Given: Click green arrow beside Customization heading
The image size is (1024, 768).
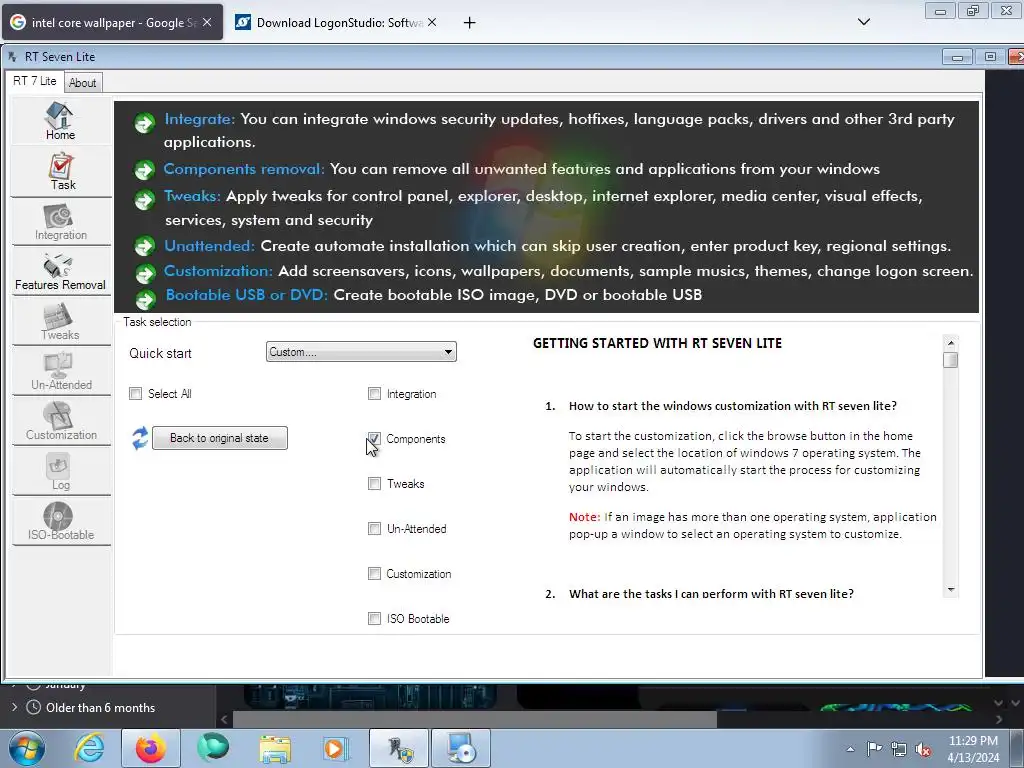Looking at the screenshot, I should tap(145, 274).
